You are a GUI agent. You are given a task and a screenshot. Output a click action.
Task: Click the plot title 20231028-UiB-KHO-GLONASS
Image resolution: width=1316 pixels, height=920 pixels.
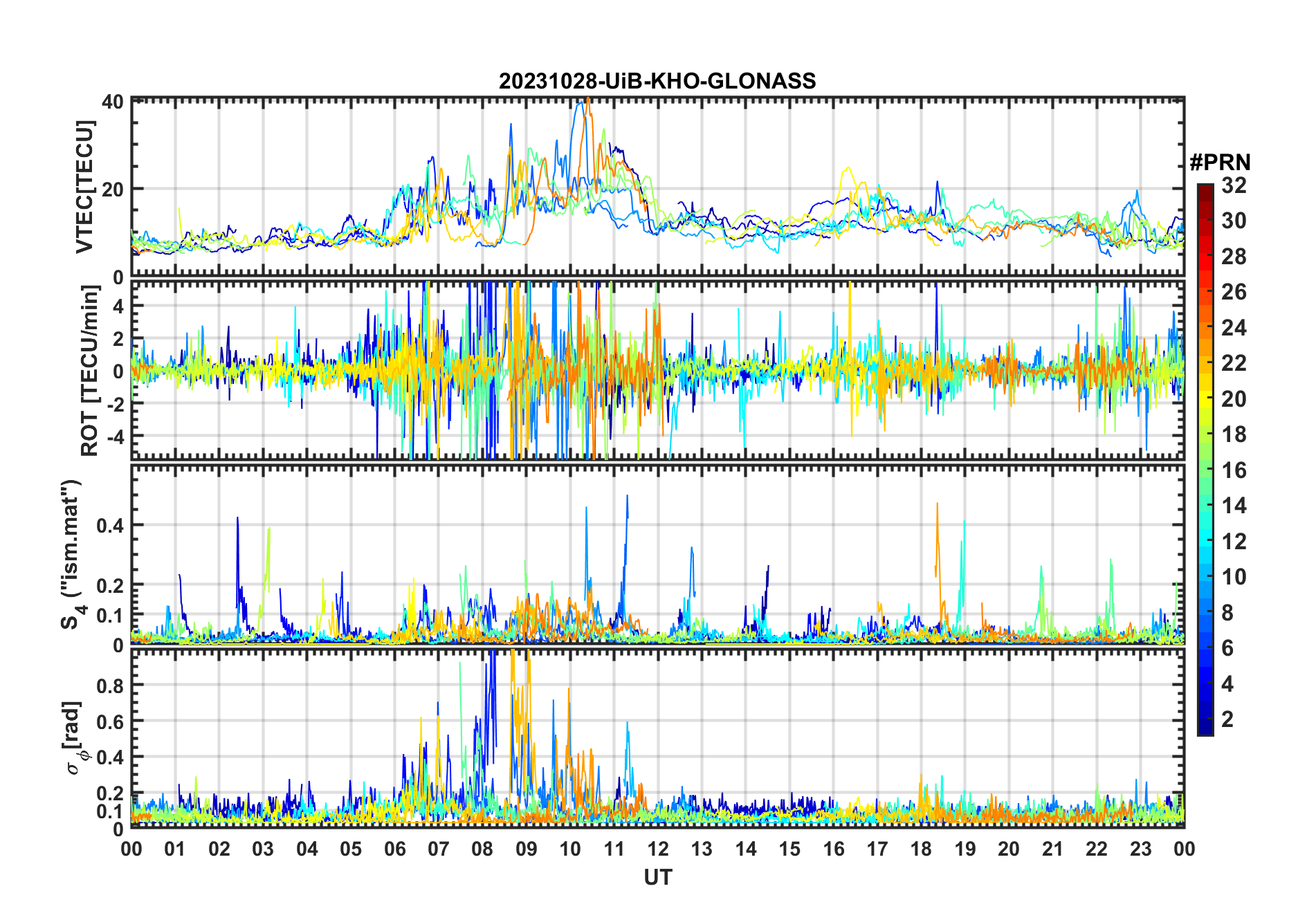657,82
